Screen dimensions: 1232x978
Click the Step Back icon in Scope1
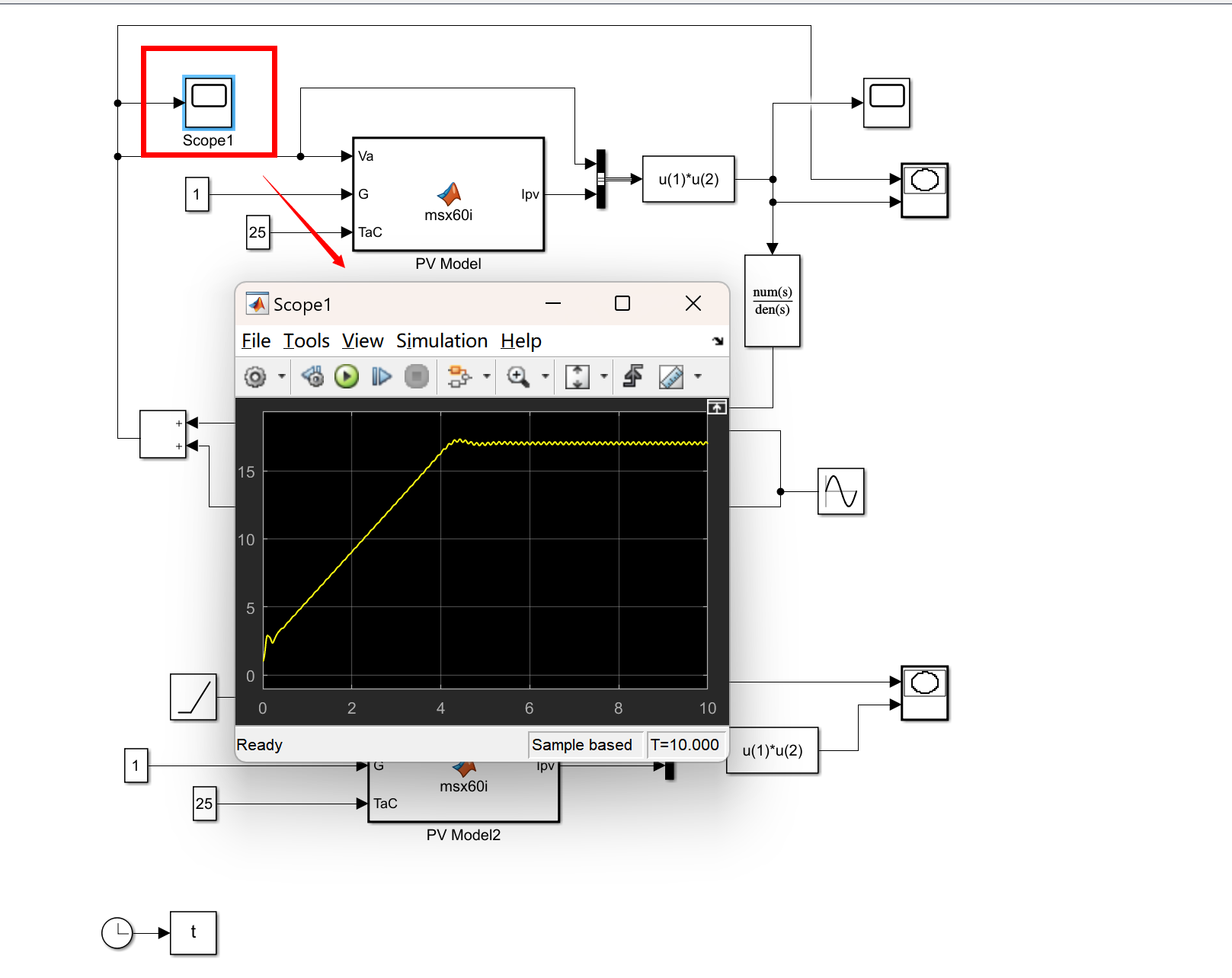tap(312, 376)
